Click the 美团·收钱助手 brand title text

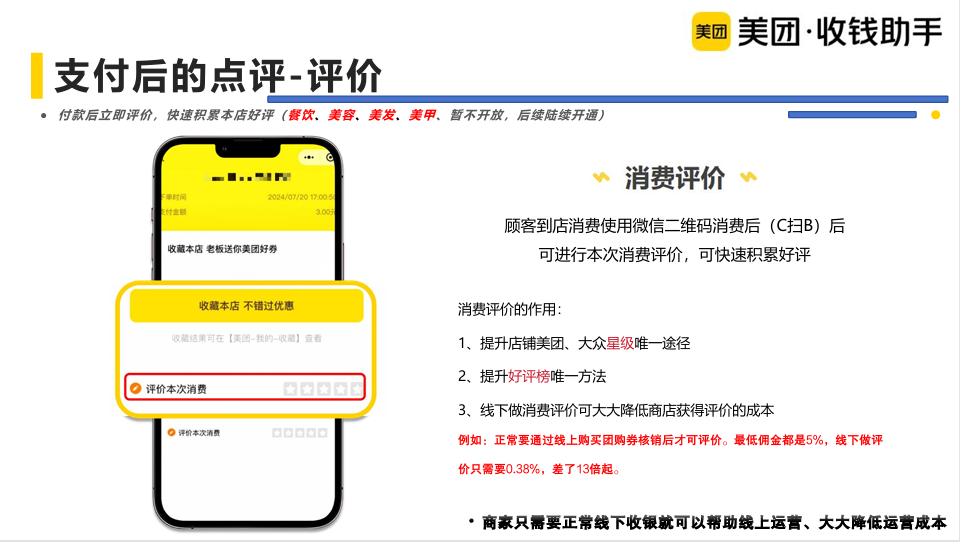coord(839,32)
